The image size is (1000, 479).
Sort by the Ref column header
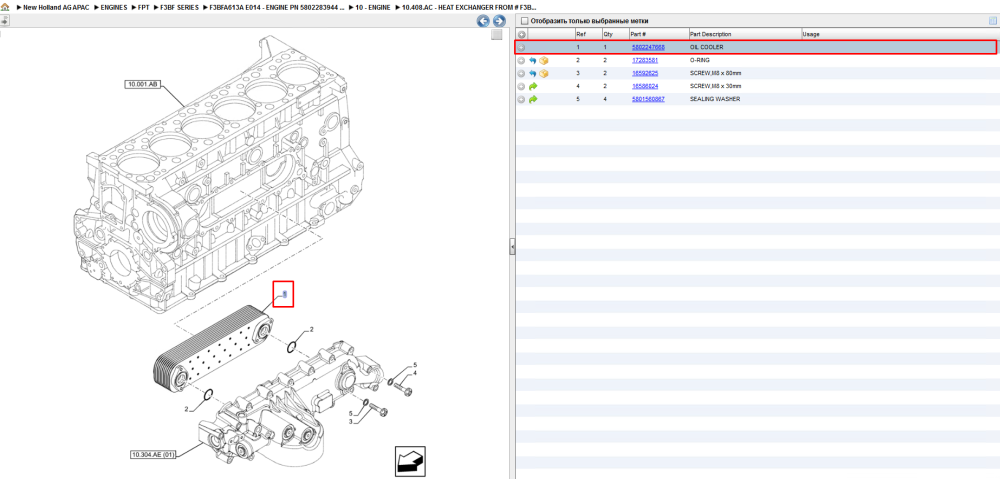(587, 34)
